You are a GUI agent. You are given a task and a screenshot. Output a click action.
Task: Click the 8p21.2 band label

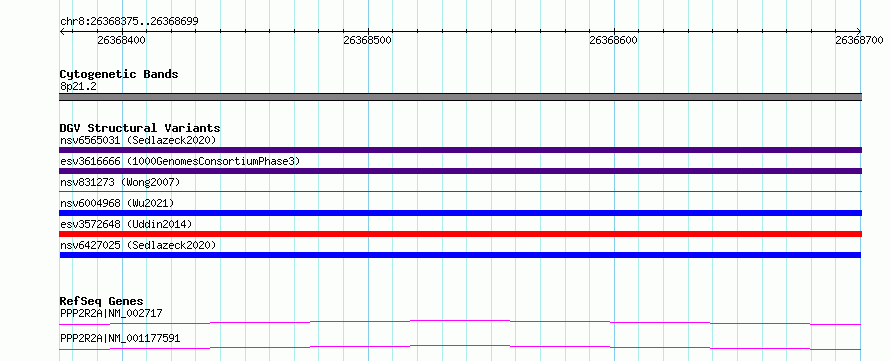[x=78, y=86]
